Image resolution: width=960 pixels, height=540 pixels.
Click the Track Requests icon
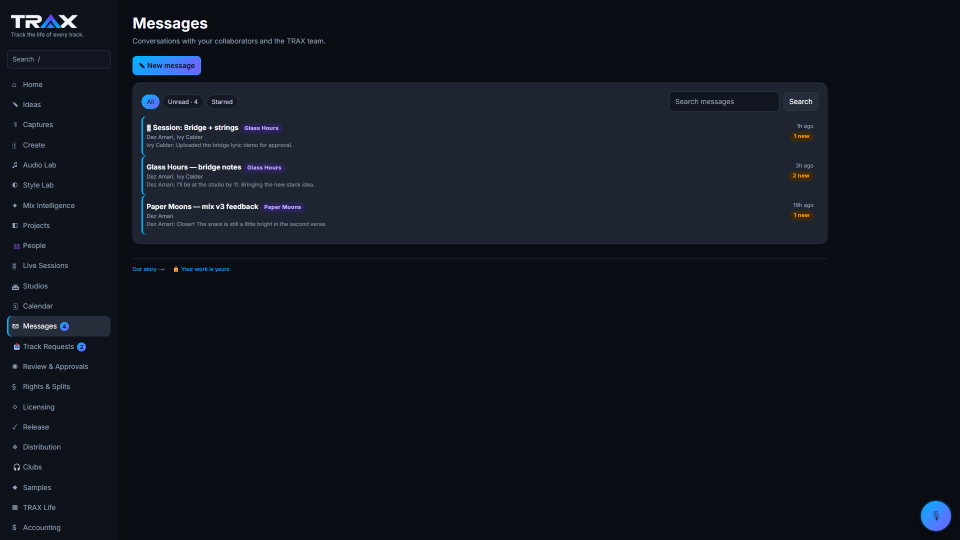[17, 347]
